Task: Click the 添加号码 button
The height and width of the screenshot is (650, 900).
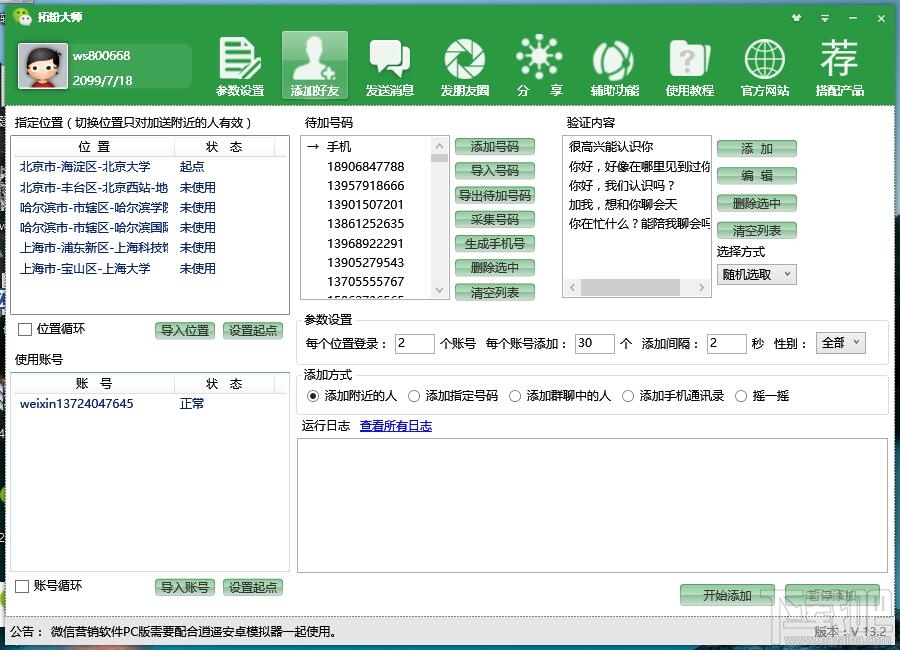Action: pyautogui.click(x=495, y=147)
